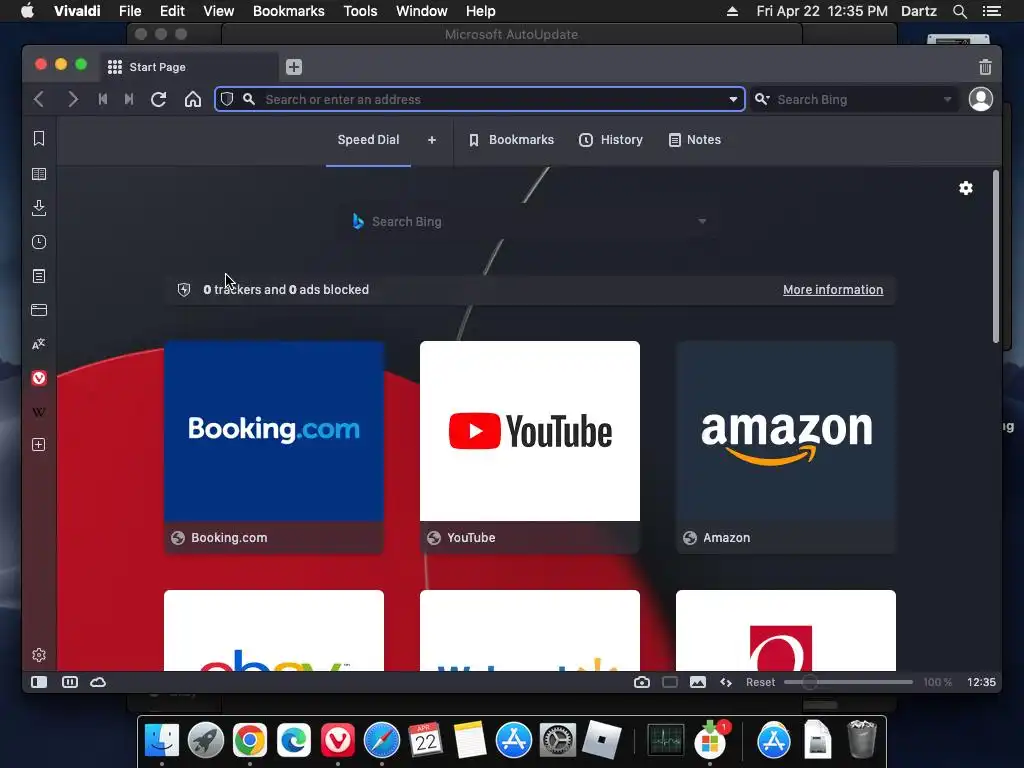This screenshot has height=768, width=1024.
Task: Open the search engine selector magnifier
Action: [x=762, y=99]
